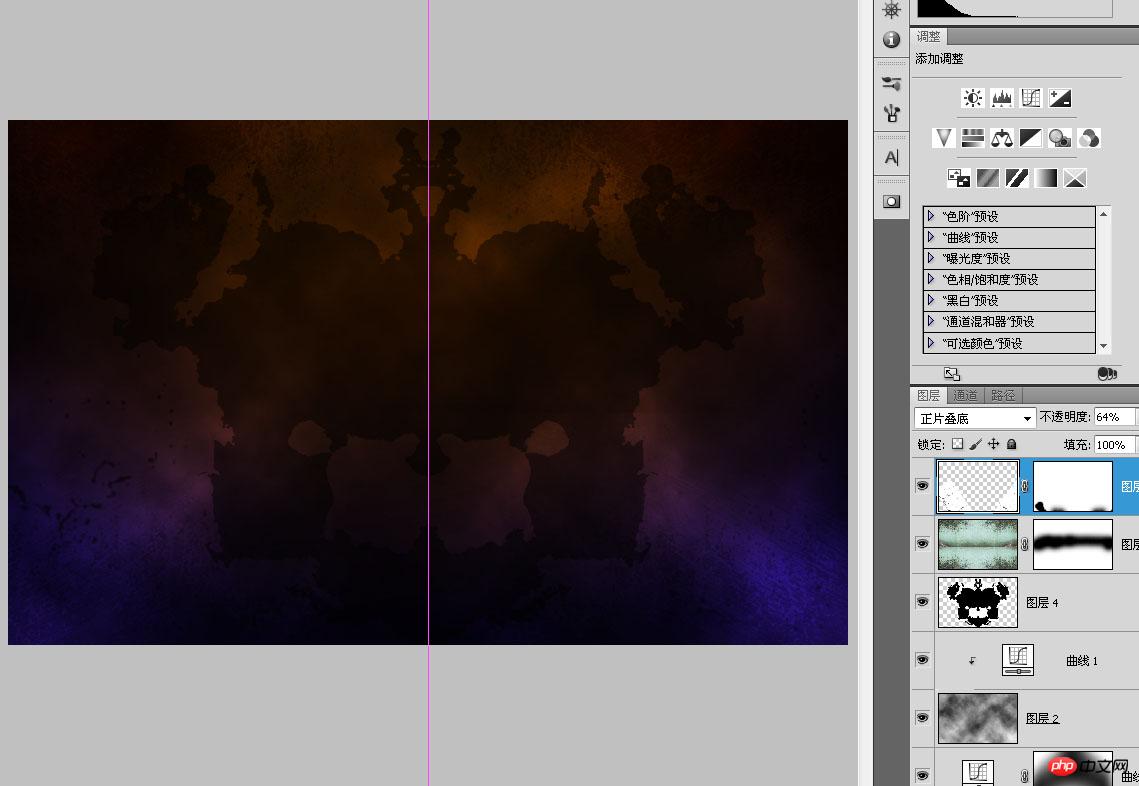The image size is (1139, 786).
Task: Switch to the 路径 tab
Action: coord(1003,395)
